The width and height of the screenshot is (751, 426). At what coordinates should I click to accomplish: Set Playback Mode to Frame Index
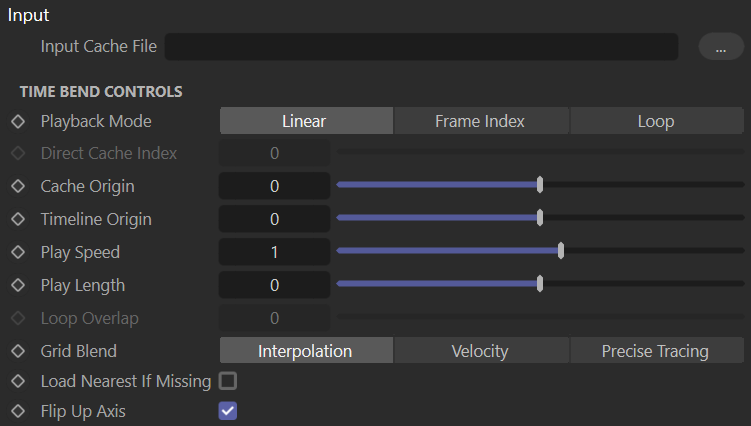tap(480, 121)
